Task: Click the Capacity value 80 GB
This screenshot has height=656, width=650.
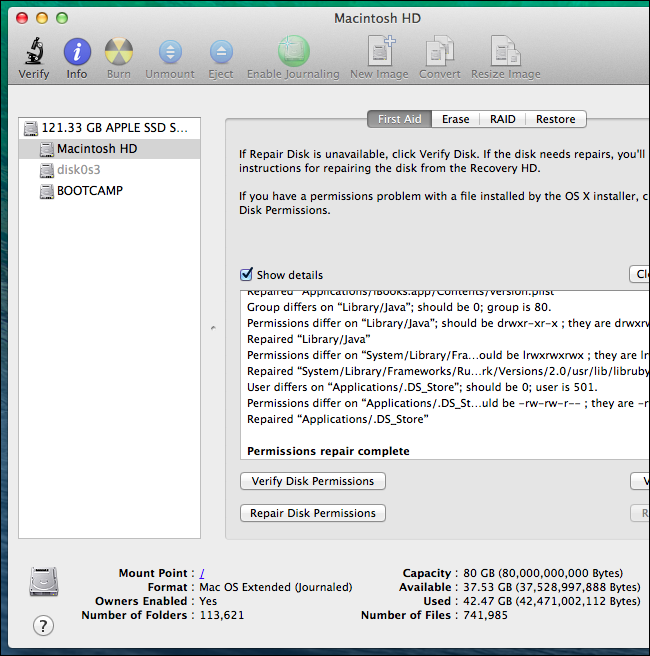Action: click(543, 573)
